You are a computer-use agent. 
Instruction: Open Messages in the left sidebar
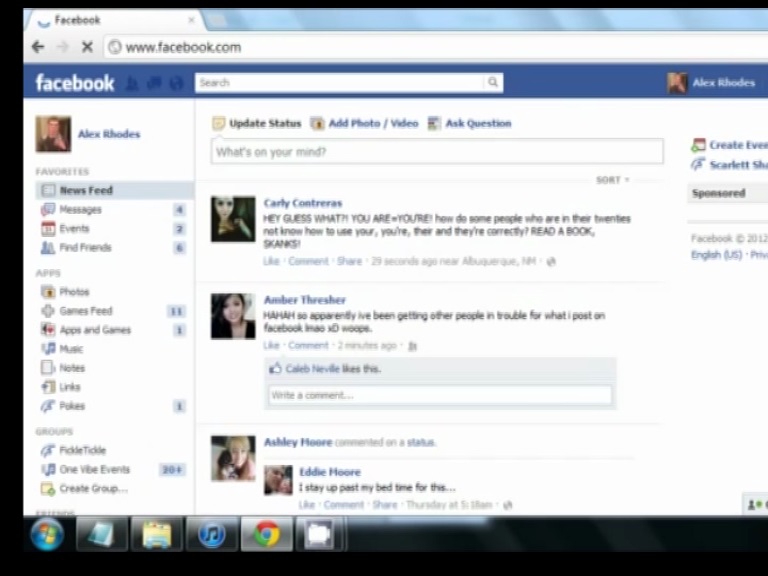80,210
